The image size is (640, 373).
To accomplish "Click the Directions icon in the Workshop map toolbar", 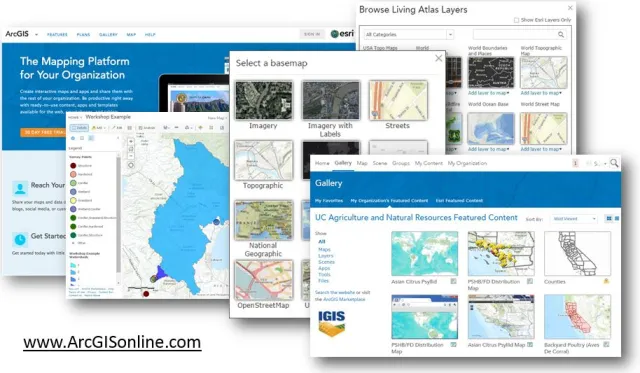I will 200,128.
